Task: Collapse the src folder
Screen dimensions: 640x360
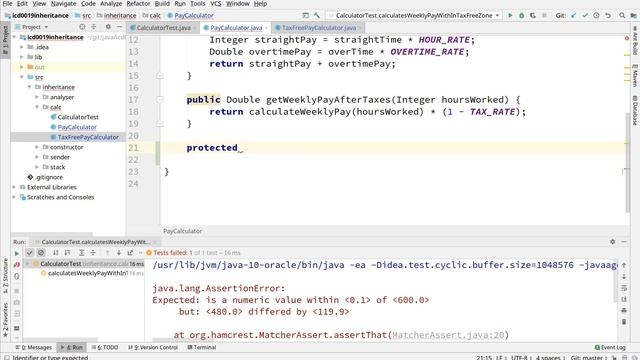Action: (22, 77)
